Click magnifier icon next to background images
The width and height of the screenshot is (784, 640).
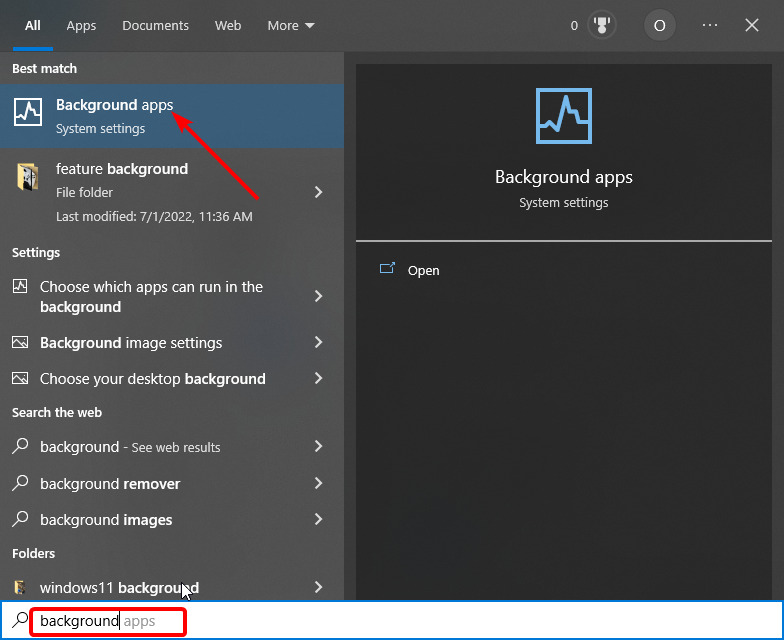pyautogui.click(x=20, y=519)
